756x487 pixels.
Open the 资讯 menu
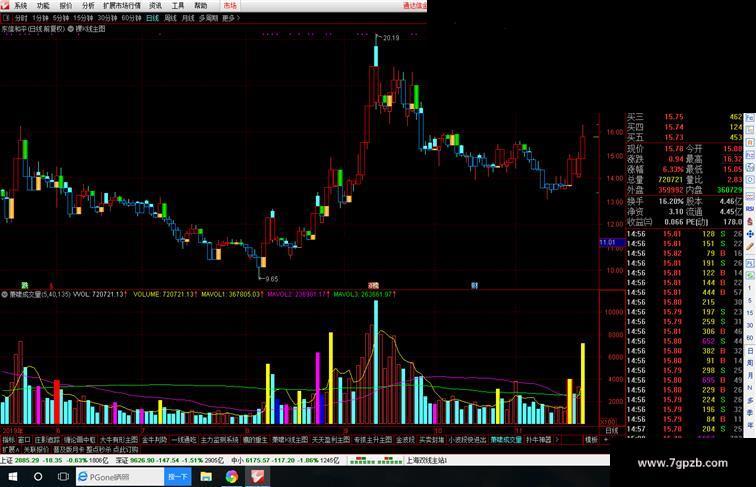point(155,6)
